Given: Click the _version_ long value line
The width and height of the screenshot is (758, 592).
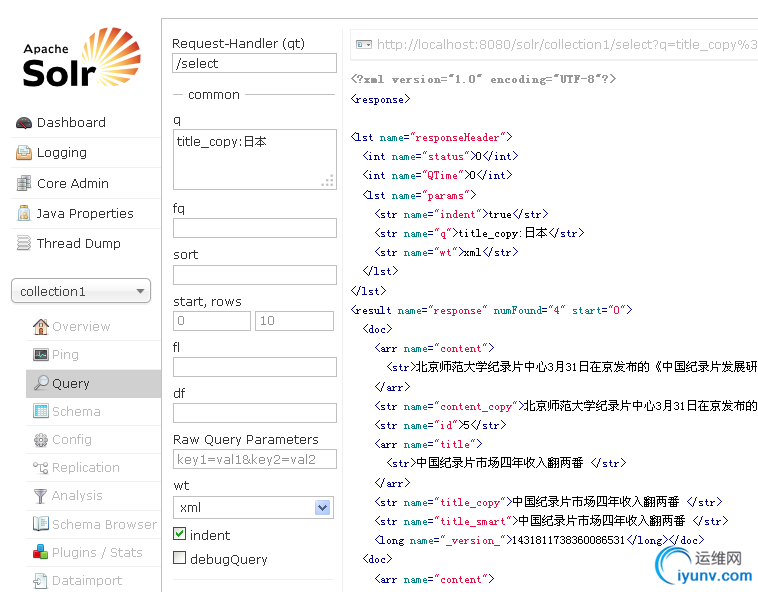Looking at the screenshot, I should tap(539, 540).
